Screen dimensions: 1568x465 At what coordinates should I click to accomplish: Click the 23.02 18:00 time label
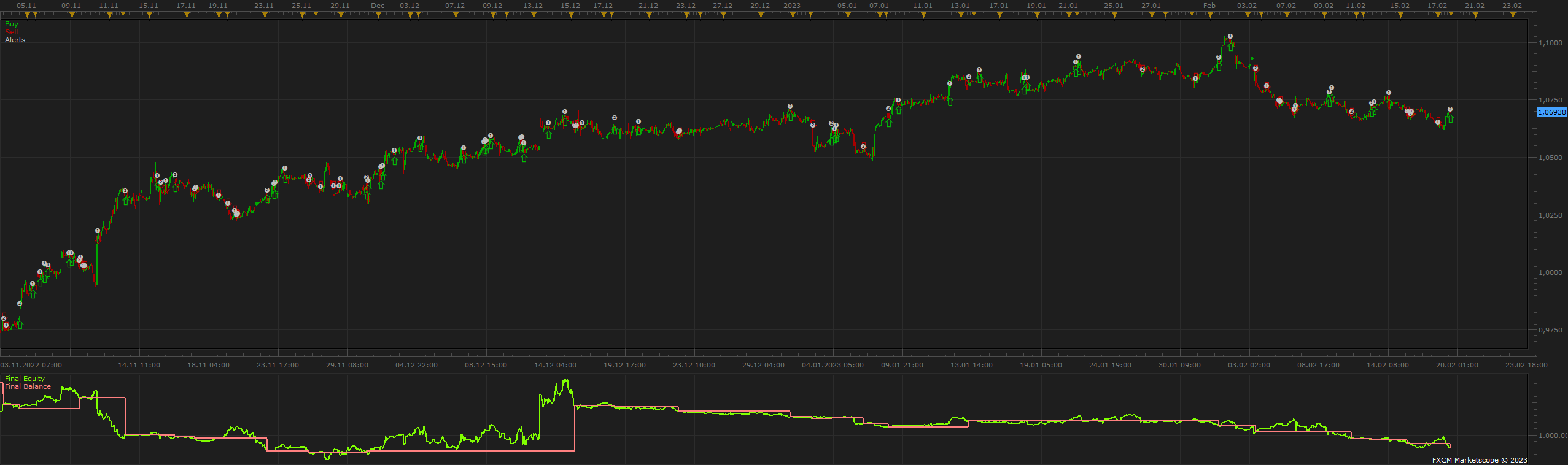(x=1527, y=365)
